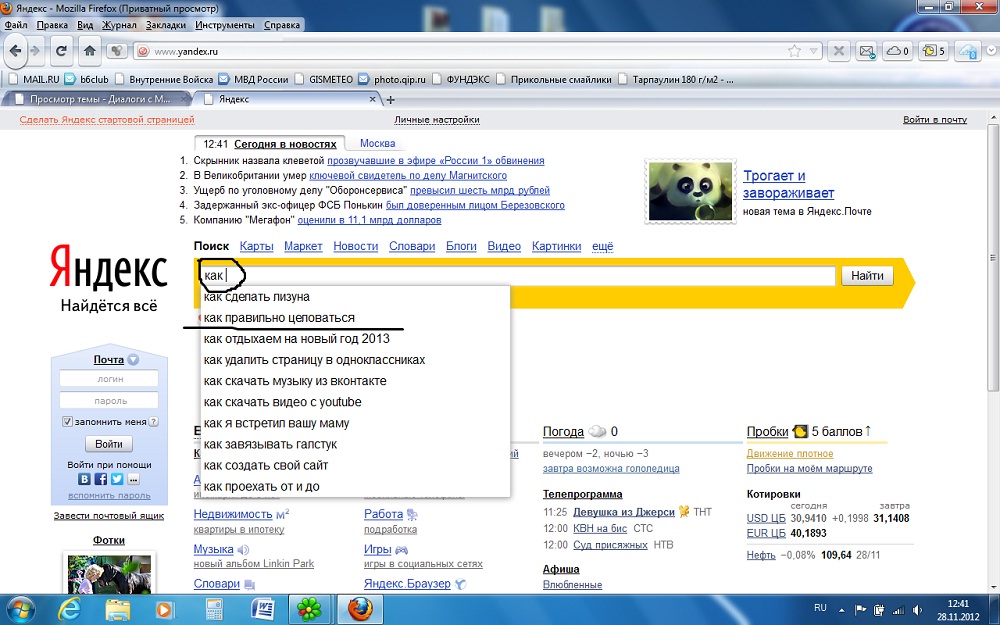Choose the suggestion 'как завязывать галстук'
Viewport: 1000px width, 625px height.
[x=270, y=444]
